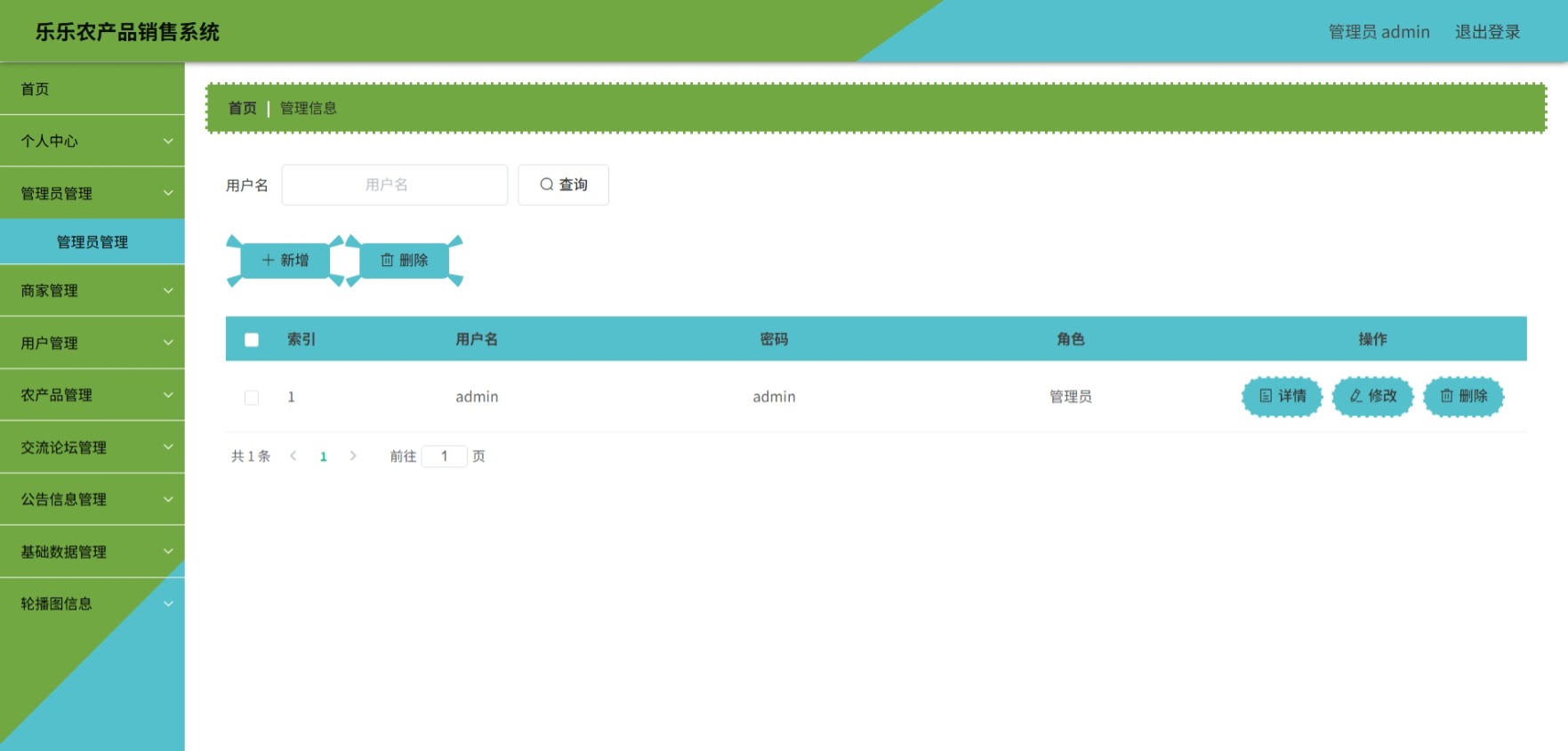This screenshot has width=1568, height=751.
Task: Check the admin row checkbox
Action: 252,398
